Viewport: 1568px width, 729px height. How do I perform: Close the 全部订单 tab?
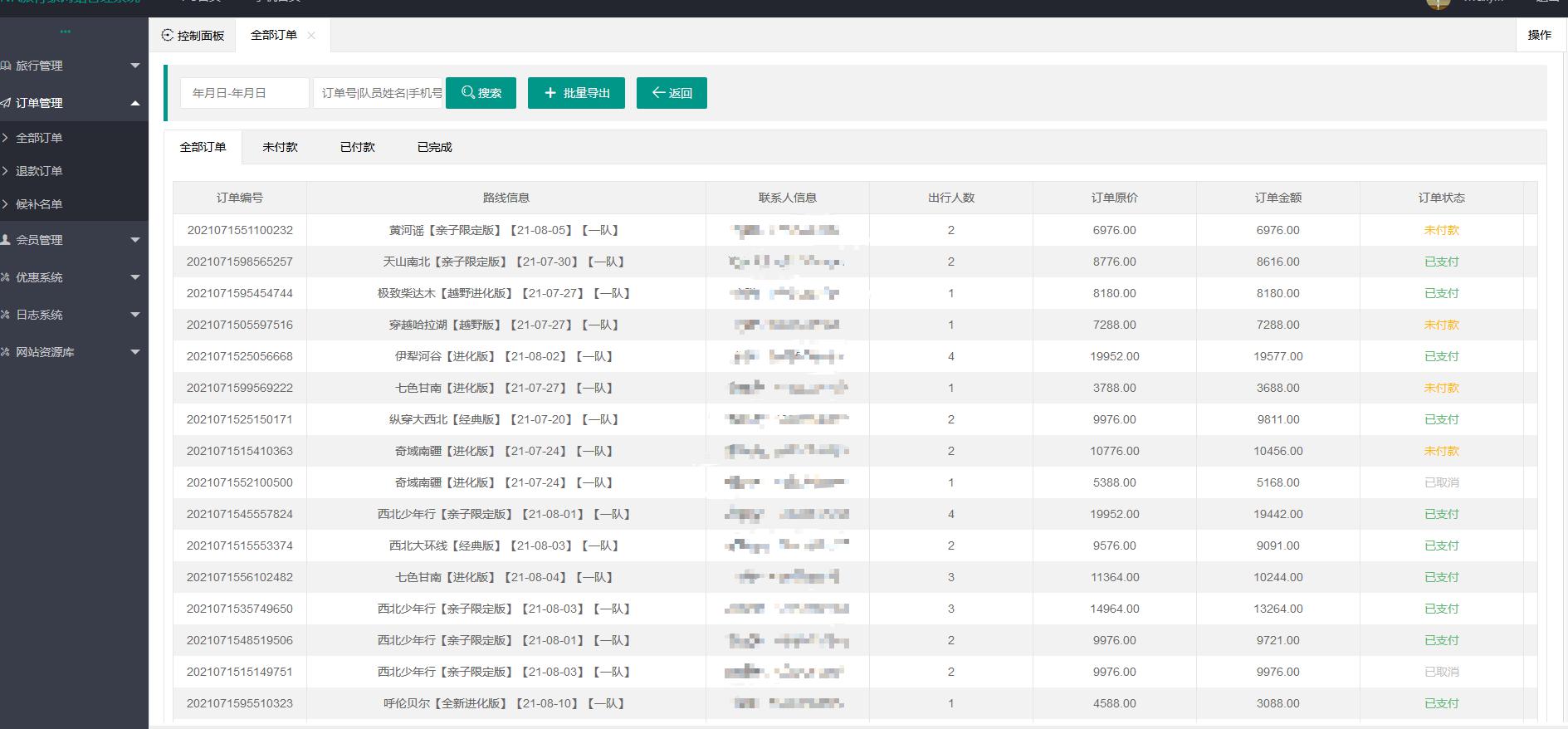[311, 36]
